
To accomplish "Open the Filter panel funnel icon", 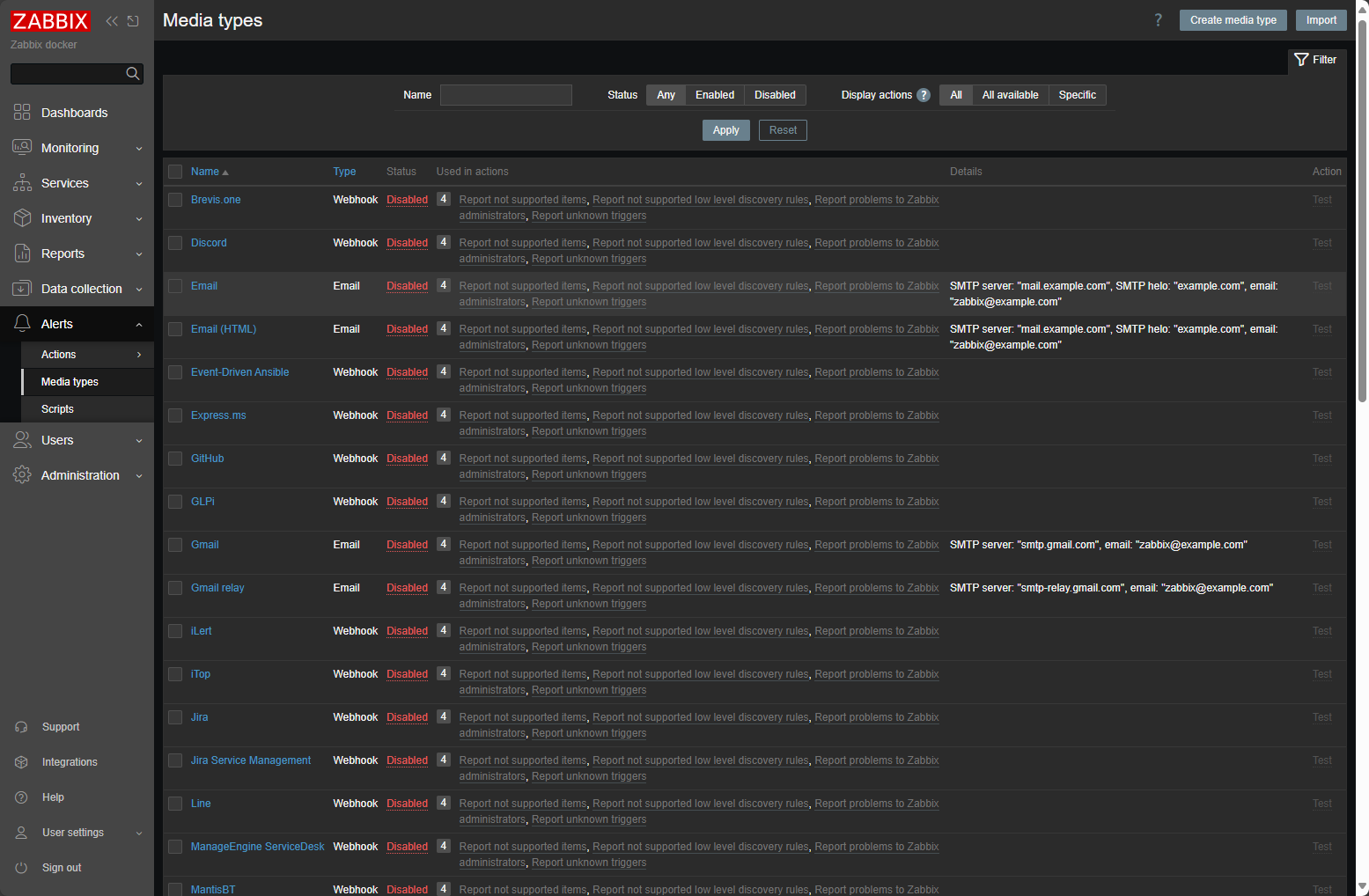I will [x=1301, y=60].
